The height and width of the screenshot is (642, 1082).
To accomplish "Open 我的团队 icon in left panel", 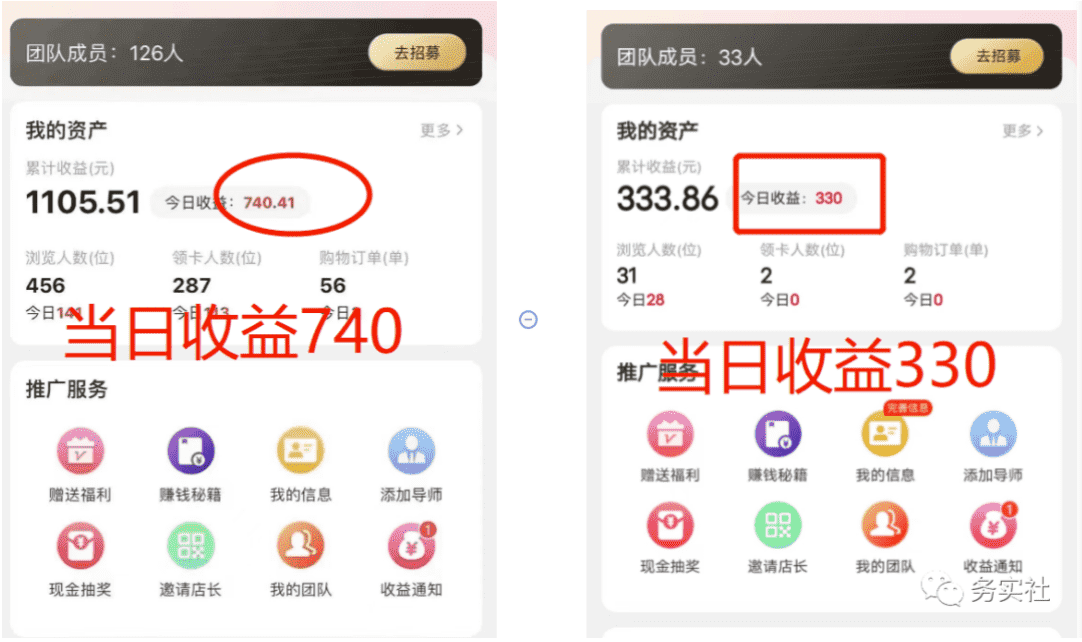I will point(300,546).
